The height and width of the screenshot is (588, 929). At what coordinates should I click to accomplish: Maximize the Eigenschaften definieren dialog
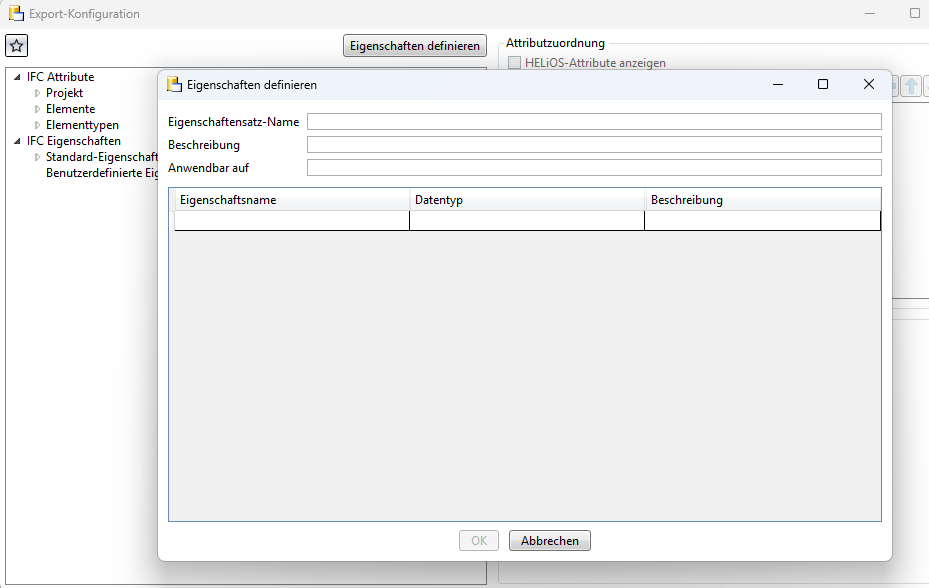tap(823, 84)
